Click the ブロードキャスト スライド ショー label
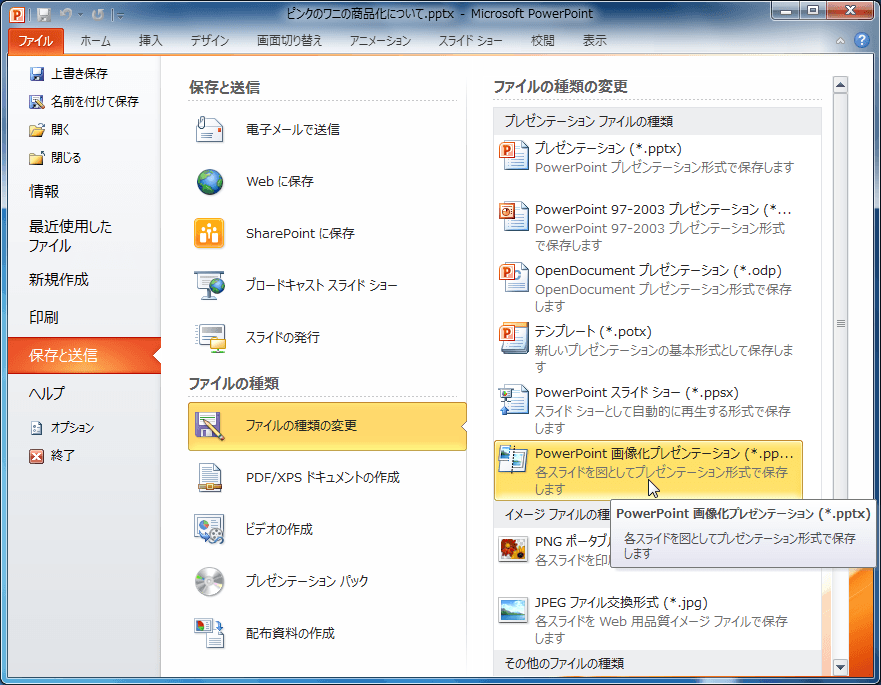Image resolution: width=881 pixels, height=685 pixels. pos(321,285)
